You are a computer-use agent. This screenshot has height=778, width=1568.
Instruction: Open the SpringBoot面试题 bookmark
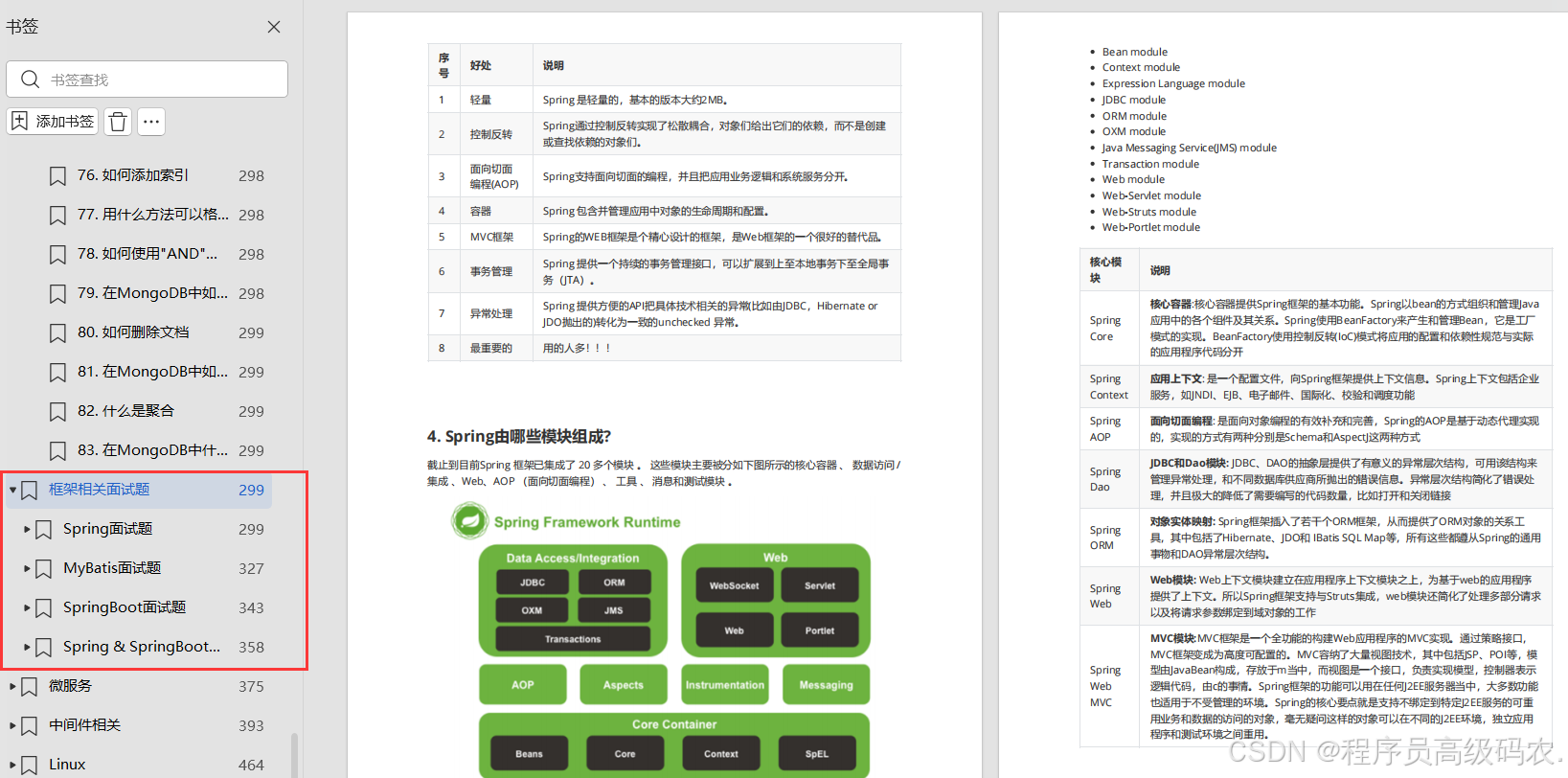125,607
